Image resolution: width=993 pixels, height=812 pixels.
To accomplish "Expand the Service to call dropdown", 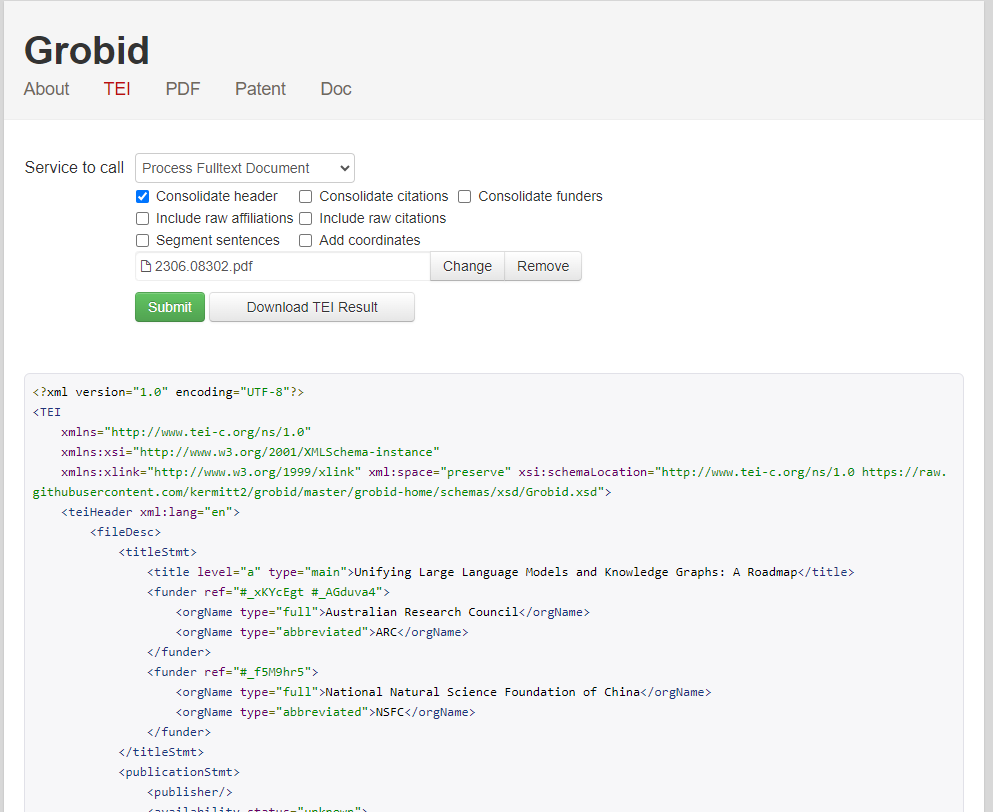I will pyautogui.click(x=245, y=168).
